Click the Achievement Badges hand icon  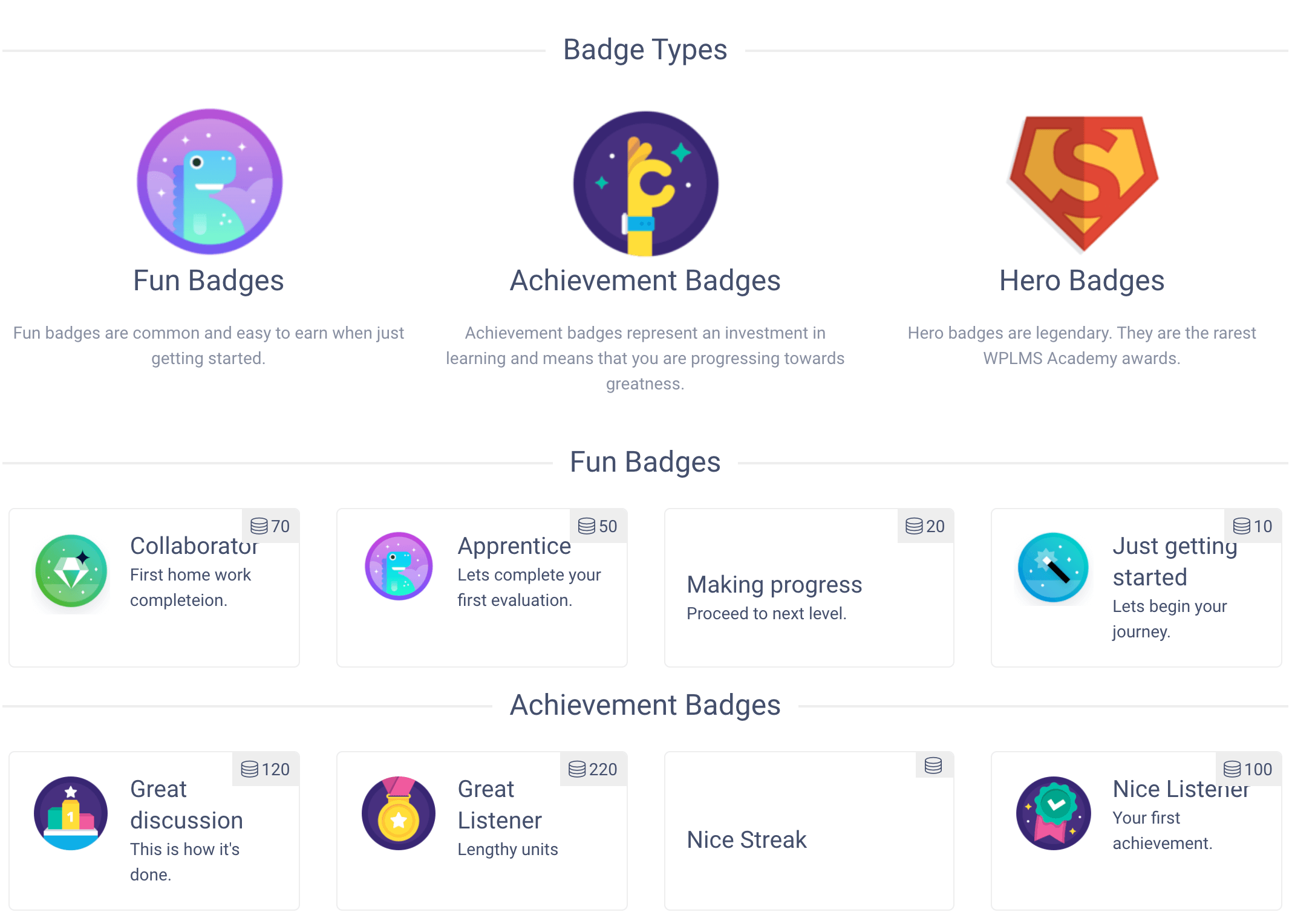click(x=645, y=183)
